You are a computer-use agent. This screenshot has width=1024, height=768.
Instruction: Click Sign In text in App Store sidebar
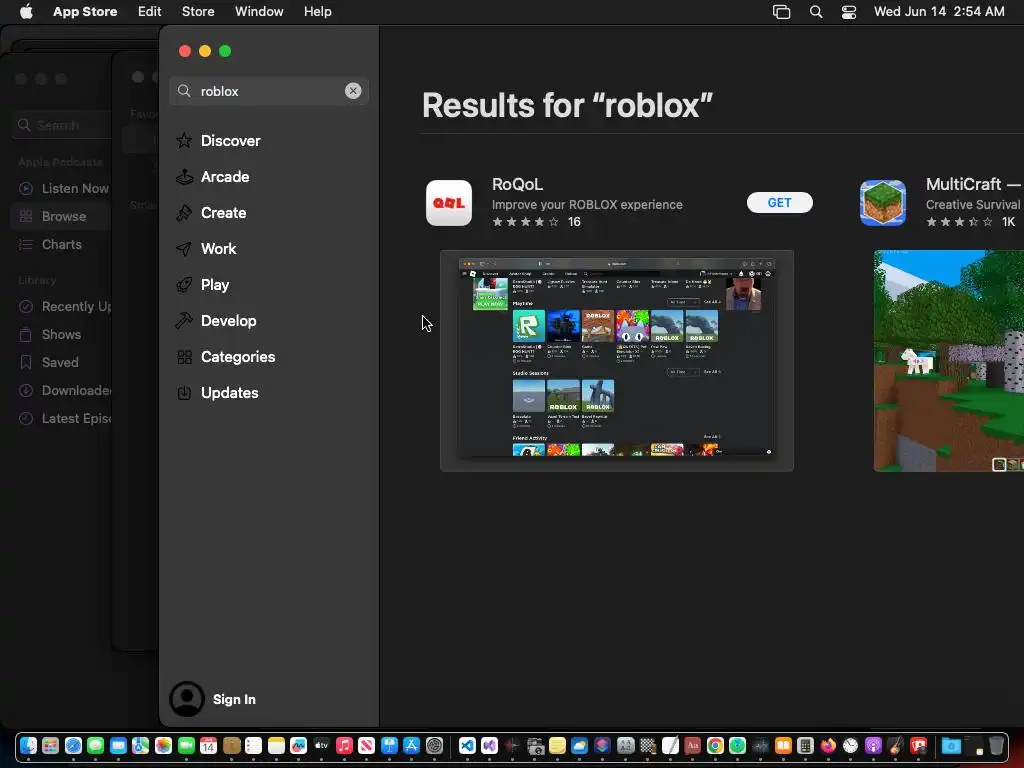(x=234, y=699)
